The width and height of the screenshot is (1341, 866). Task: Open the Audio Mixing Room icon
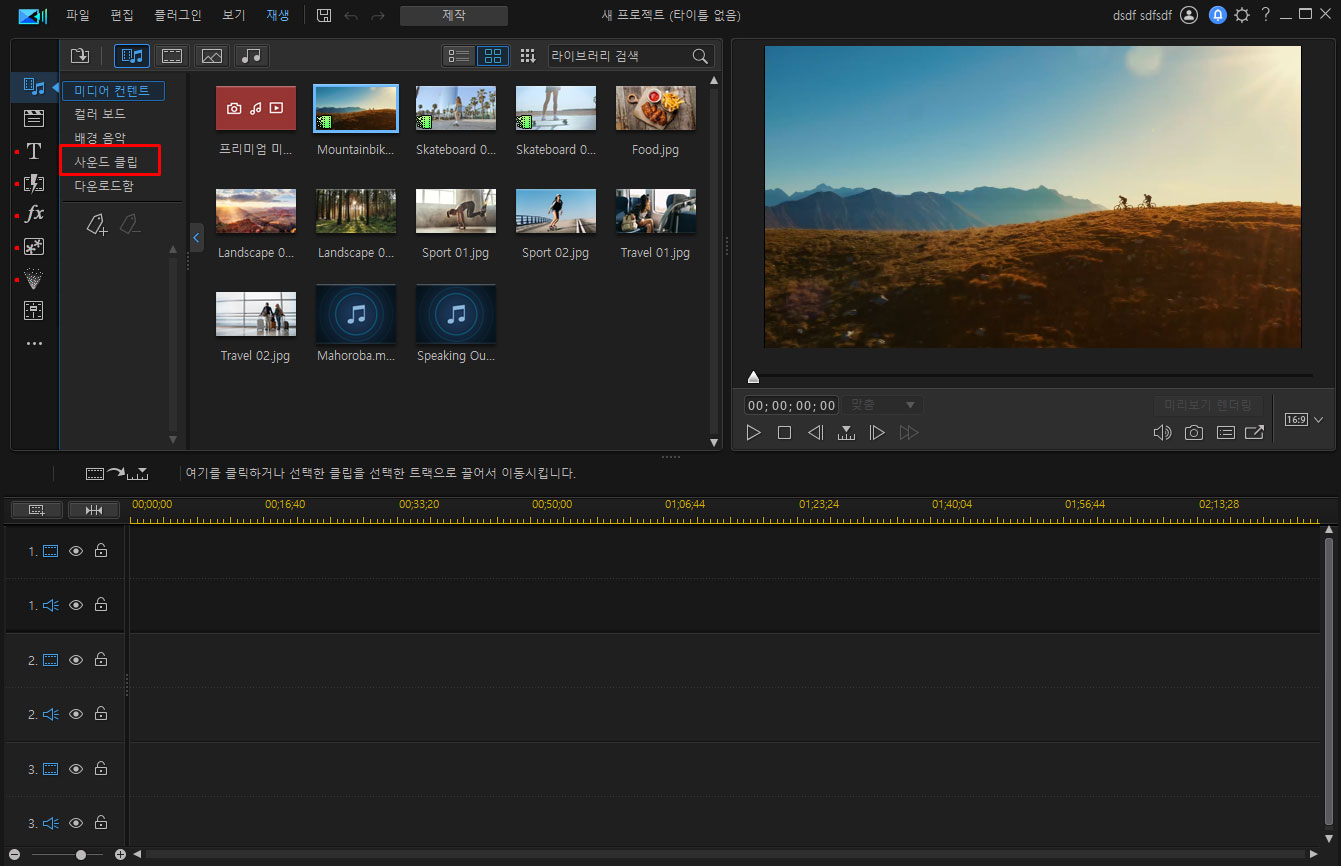pyautogui.click(x=34, y=311)
